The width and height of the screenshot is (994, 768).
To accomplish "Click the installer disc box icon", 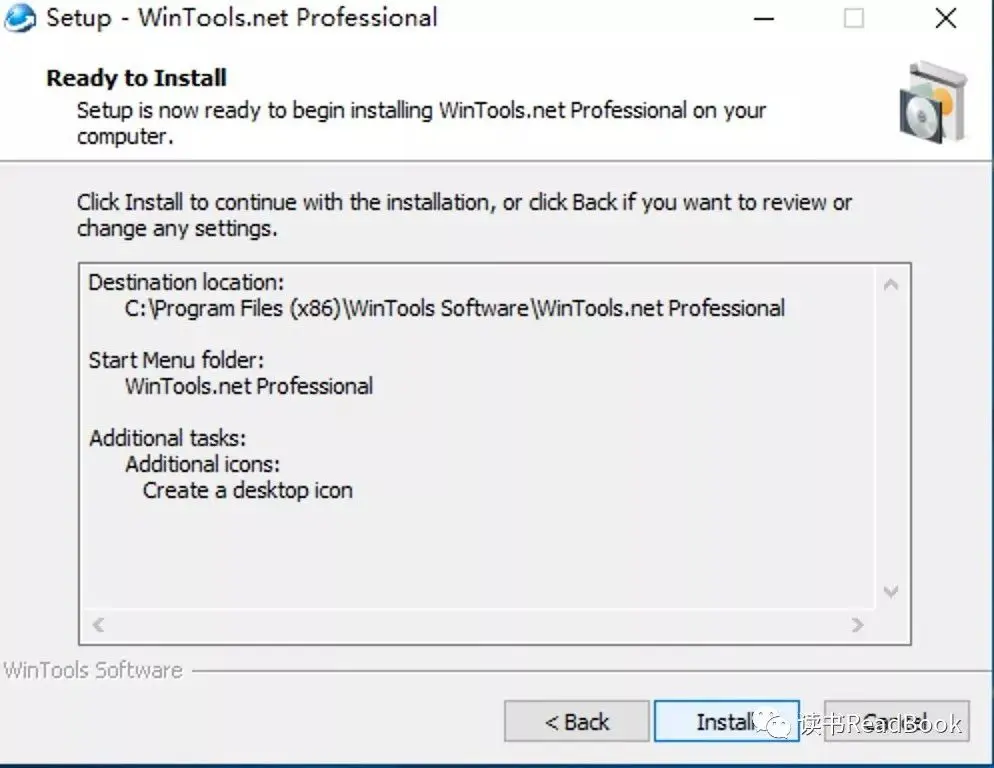I will pyautogui.click(x=933, y=101).
